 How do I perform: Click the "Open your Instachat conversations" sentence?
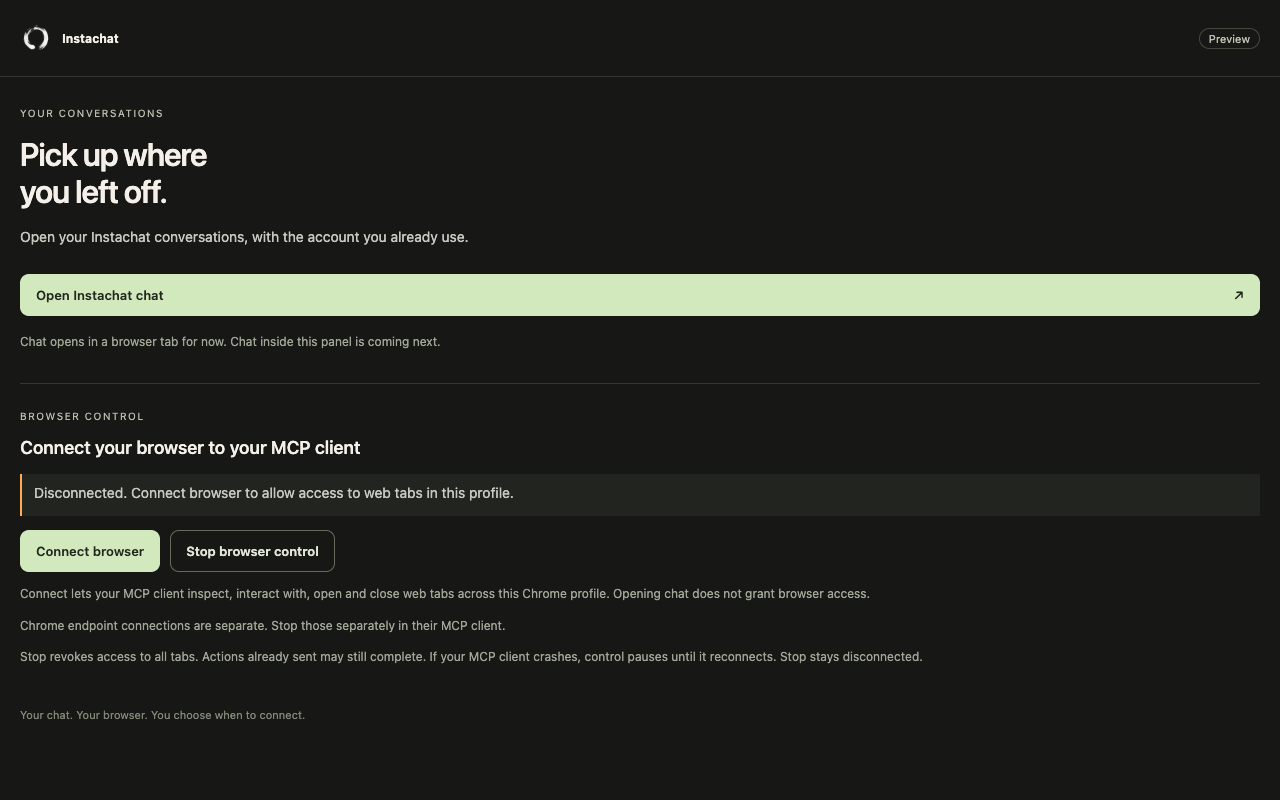[x=244, y=237]
